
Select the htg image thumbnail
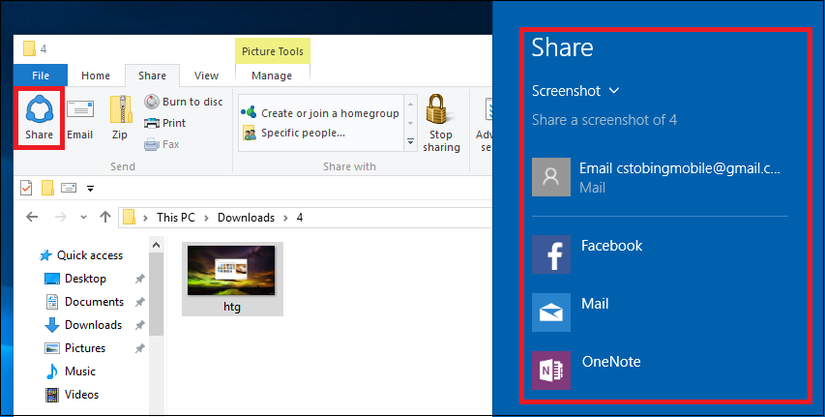click(x=232, y=278)
